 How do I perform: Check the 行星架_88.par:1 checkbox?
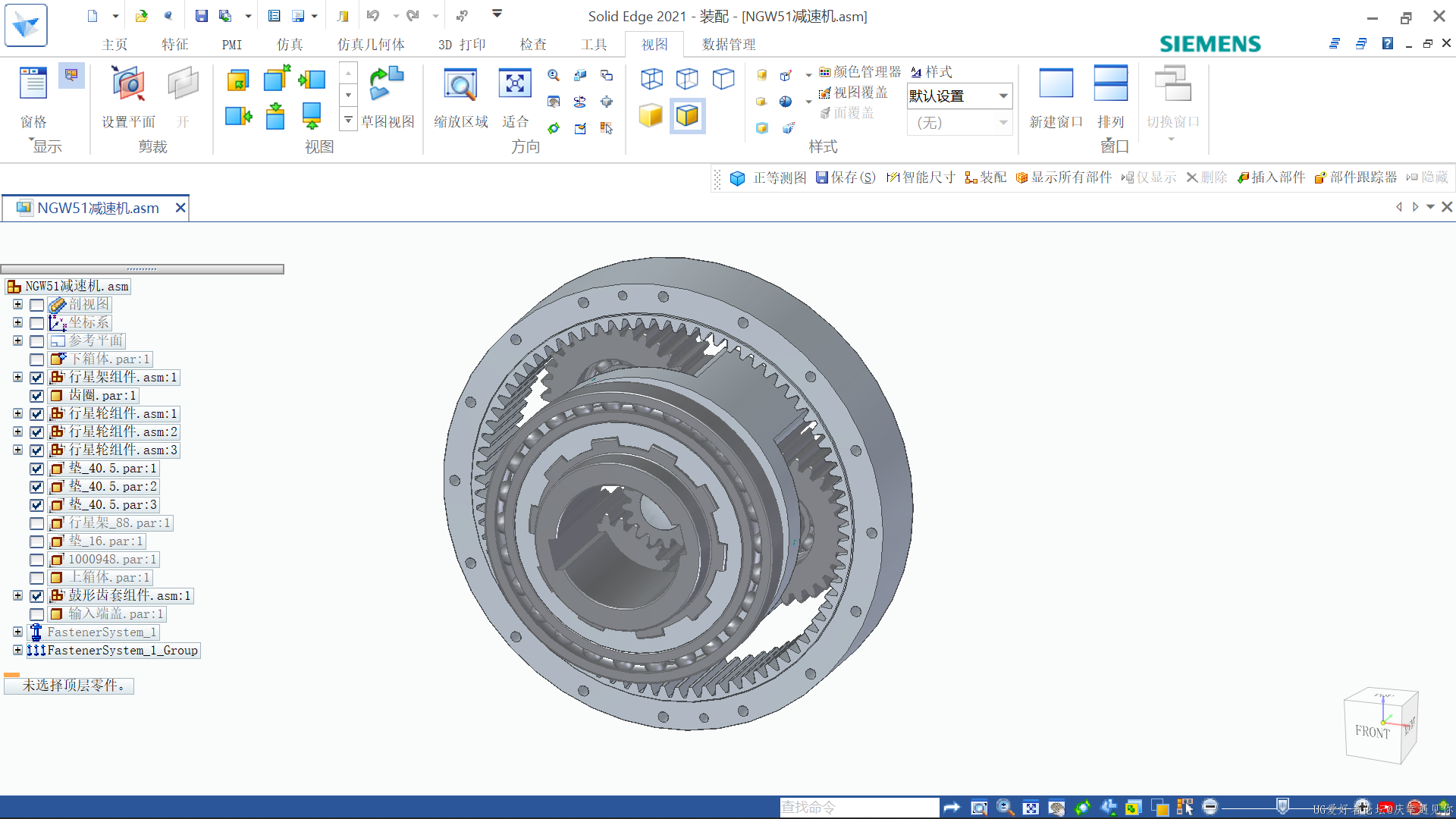[x=36, y=523]
